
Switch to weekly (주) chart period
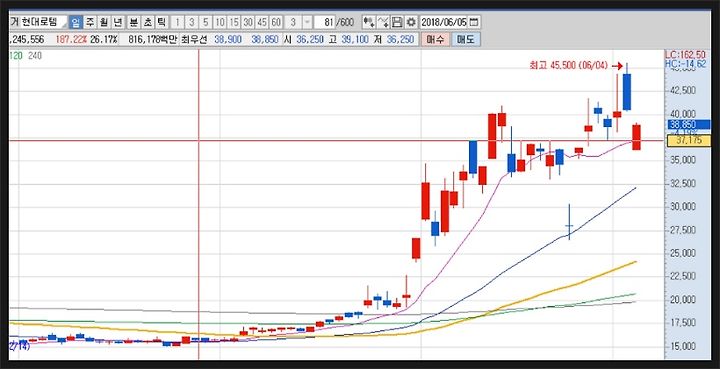click(90, 22)
